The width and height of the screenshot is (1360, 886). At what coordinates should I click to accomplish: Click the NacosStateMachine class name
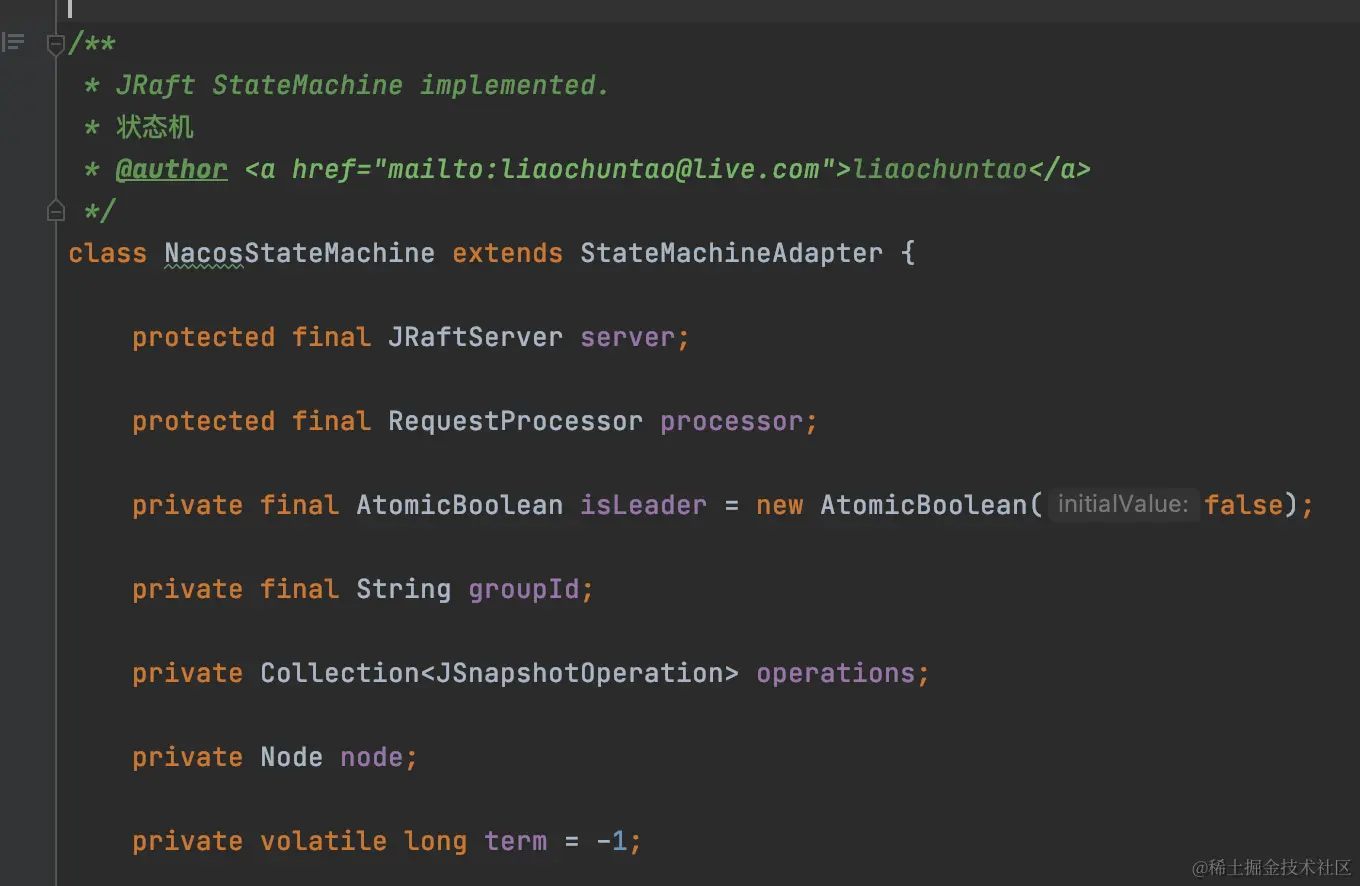(x=299, y=253)
